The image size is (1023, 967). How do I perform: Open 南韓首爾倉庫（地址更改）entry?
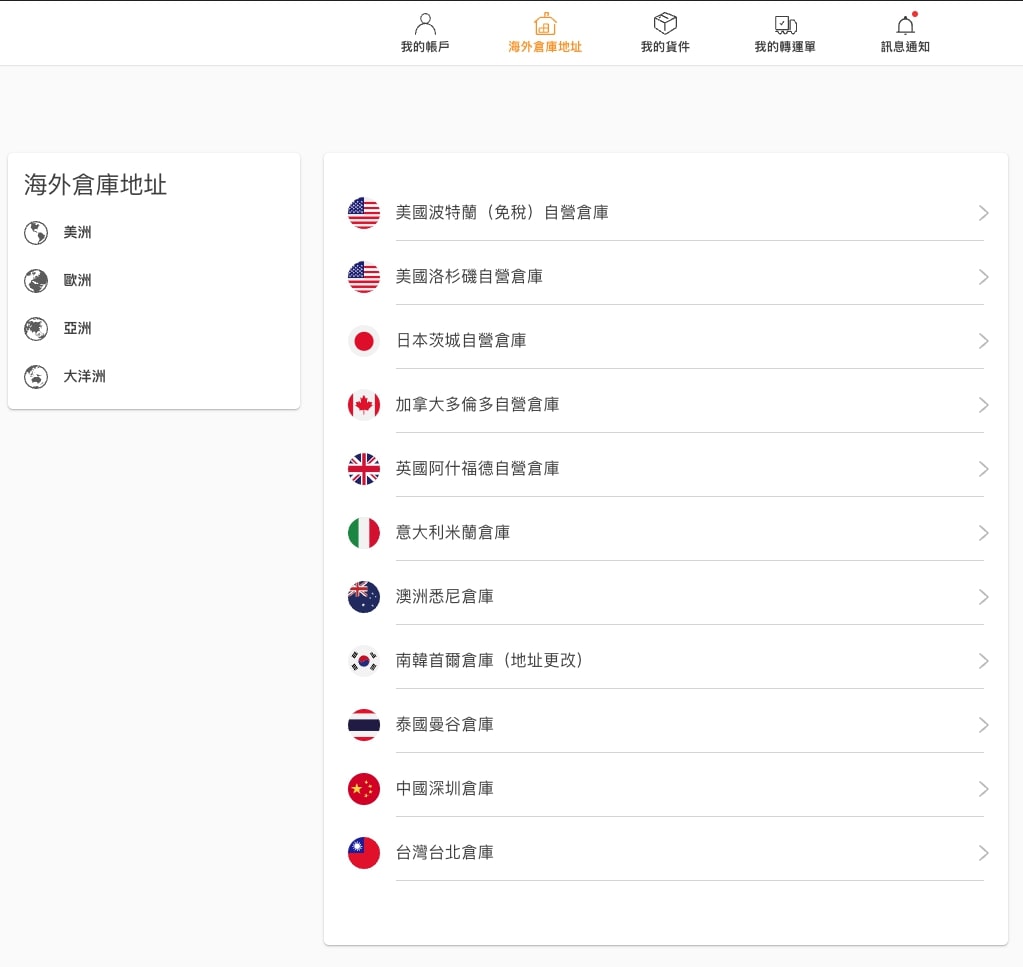point(489,661)
